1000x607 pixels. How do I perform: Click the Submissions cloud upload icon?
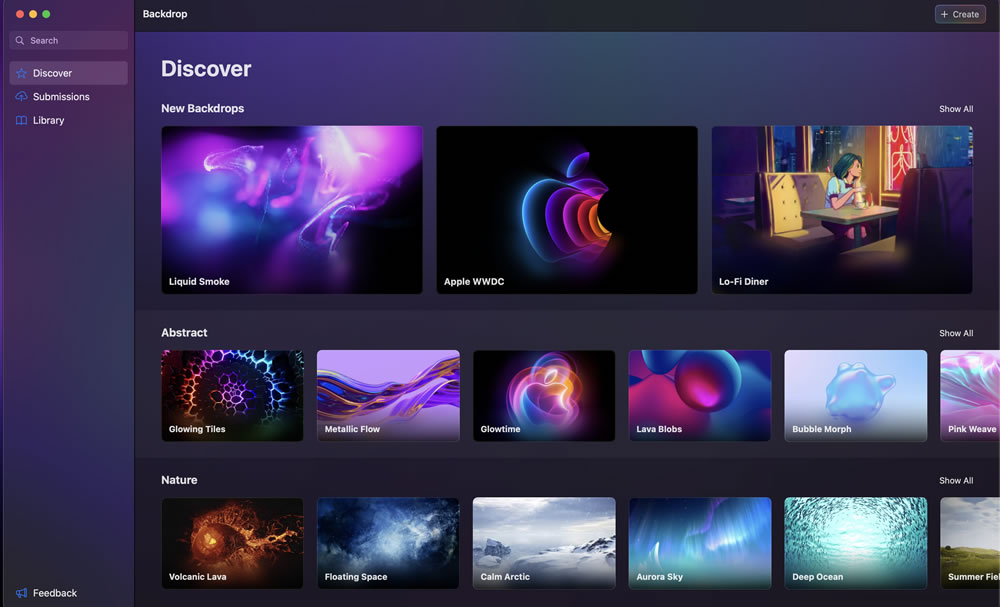[21, 97]
